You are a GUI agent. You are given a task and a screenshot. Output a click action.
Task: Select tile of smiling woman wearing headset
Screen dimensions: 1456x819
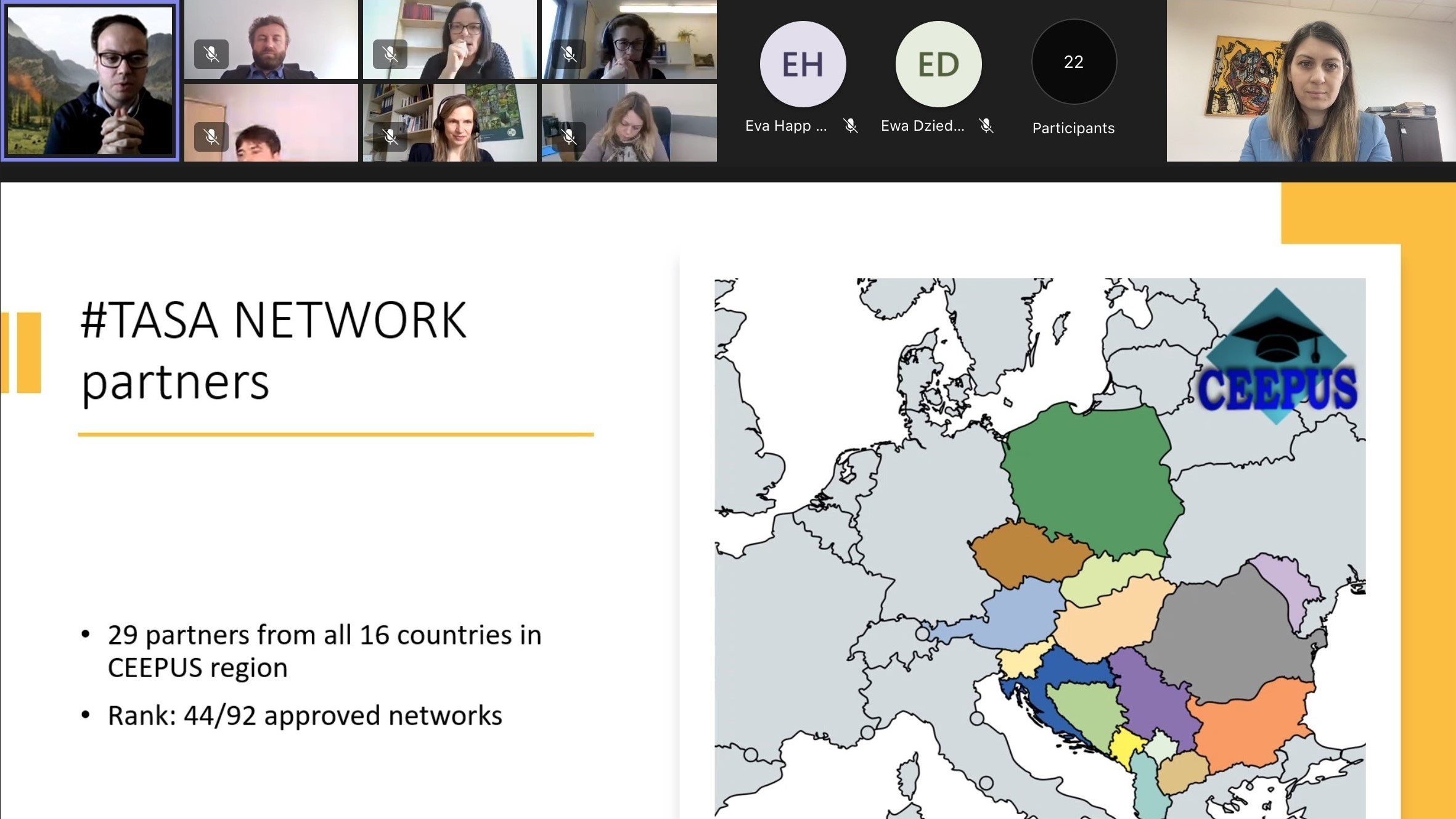[x=450, y=123]
